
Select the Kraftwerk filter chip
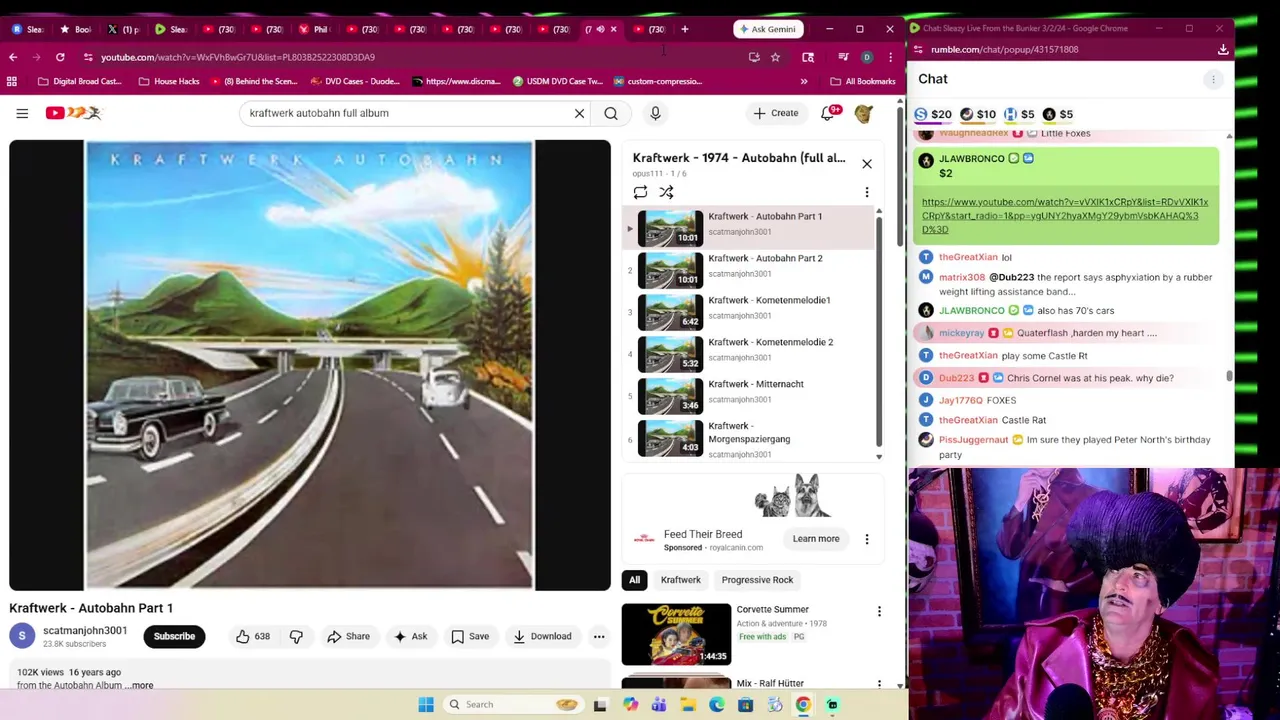pyautogui.click(x=681, y=580)
